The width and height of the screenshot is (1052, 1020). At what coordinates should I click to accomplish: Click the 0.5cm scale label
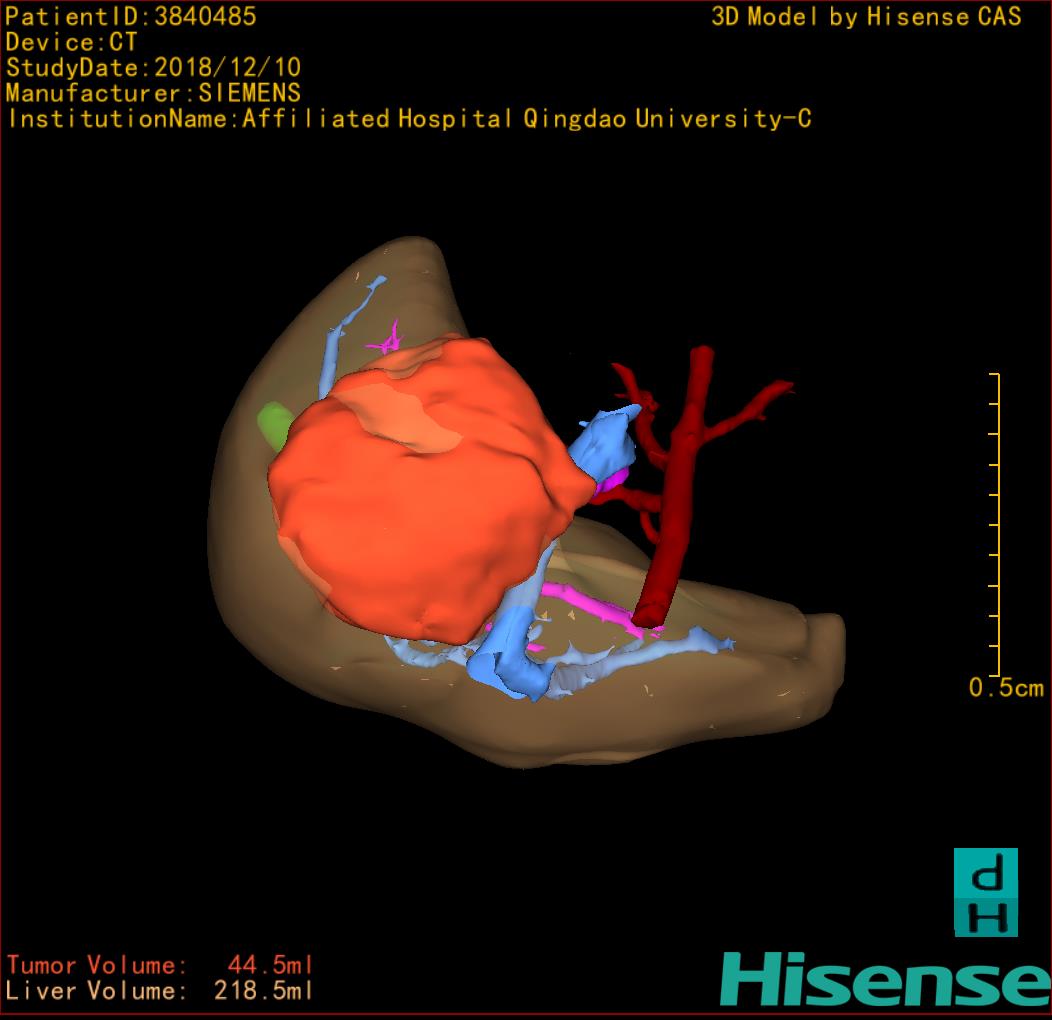[x=1006, y=688]
